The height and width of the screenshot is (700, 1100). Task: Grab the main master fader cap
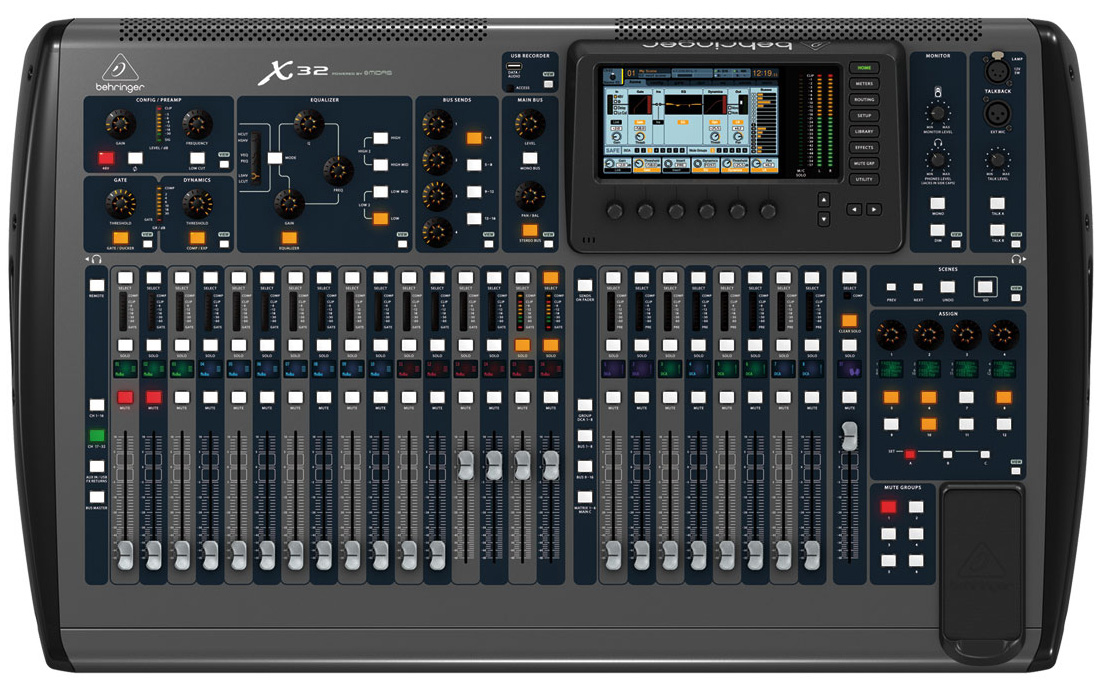coord(850,436)
